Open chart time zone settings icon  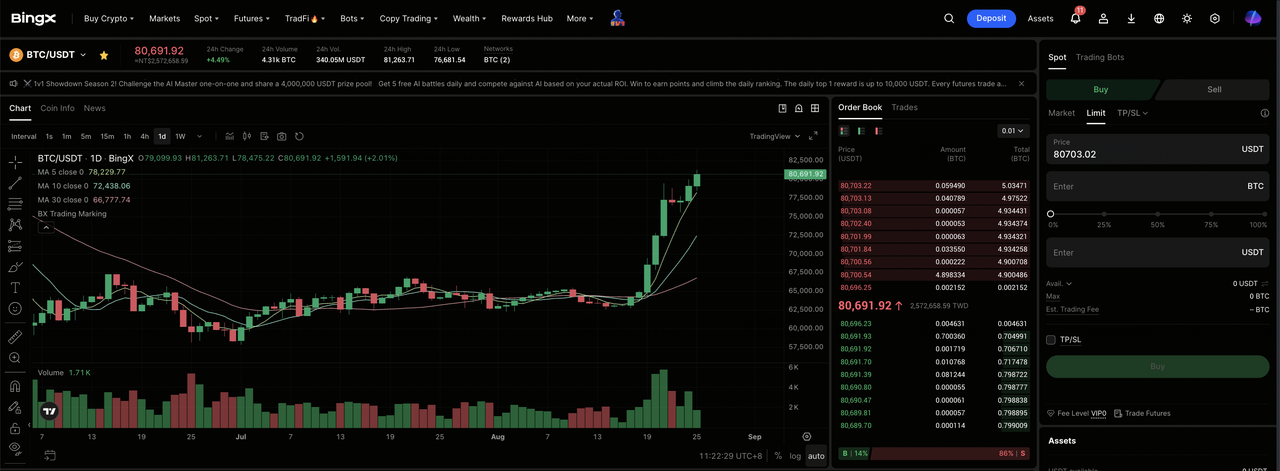(x=807, y=437)
